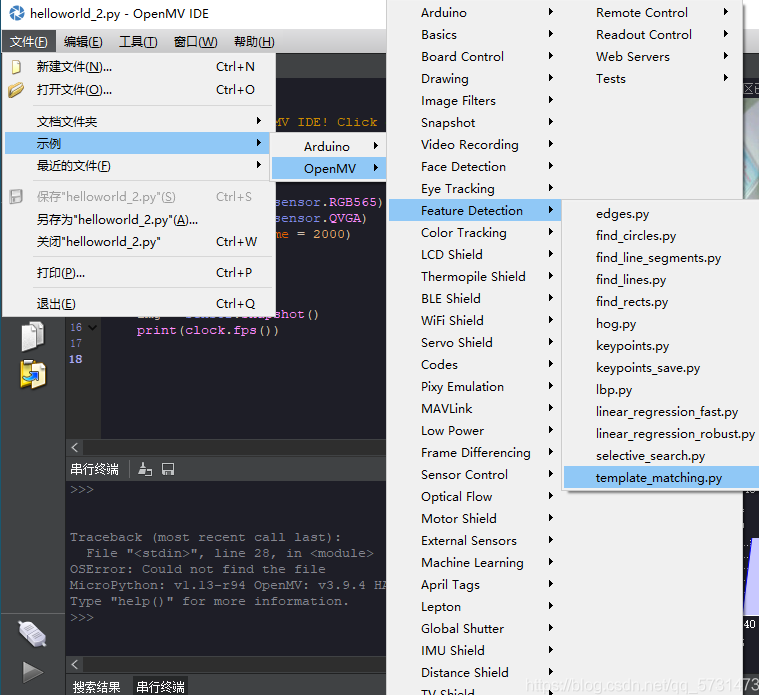Open the Image Filters category
This screenshot has width=759, height=695.
475,101
